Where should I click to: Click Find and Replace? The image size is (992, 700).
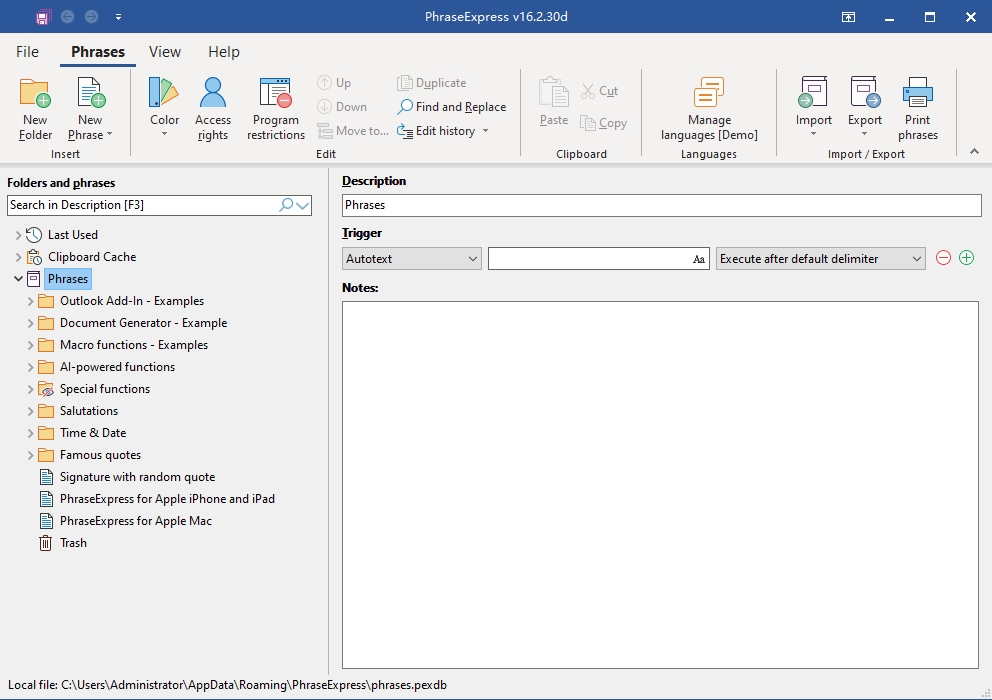[451, 107]
